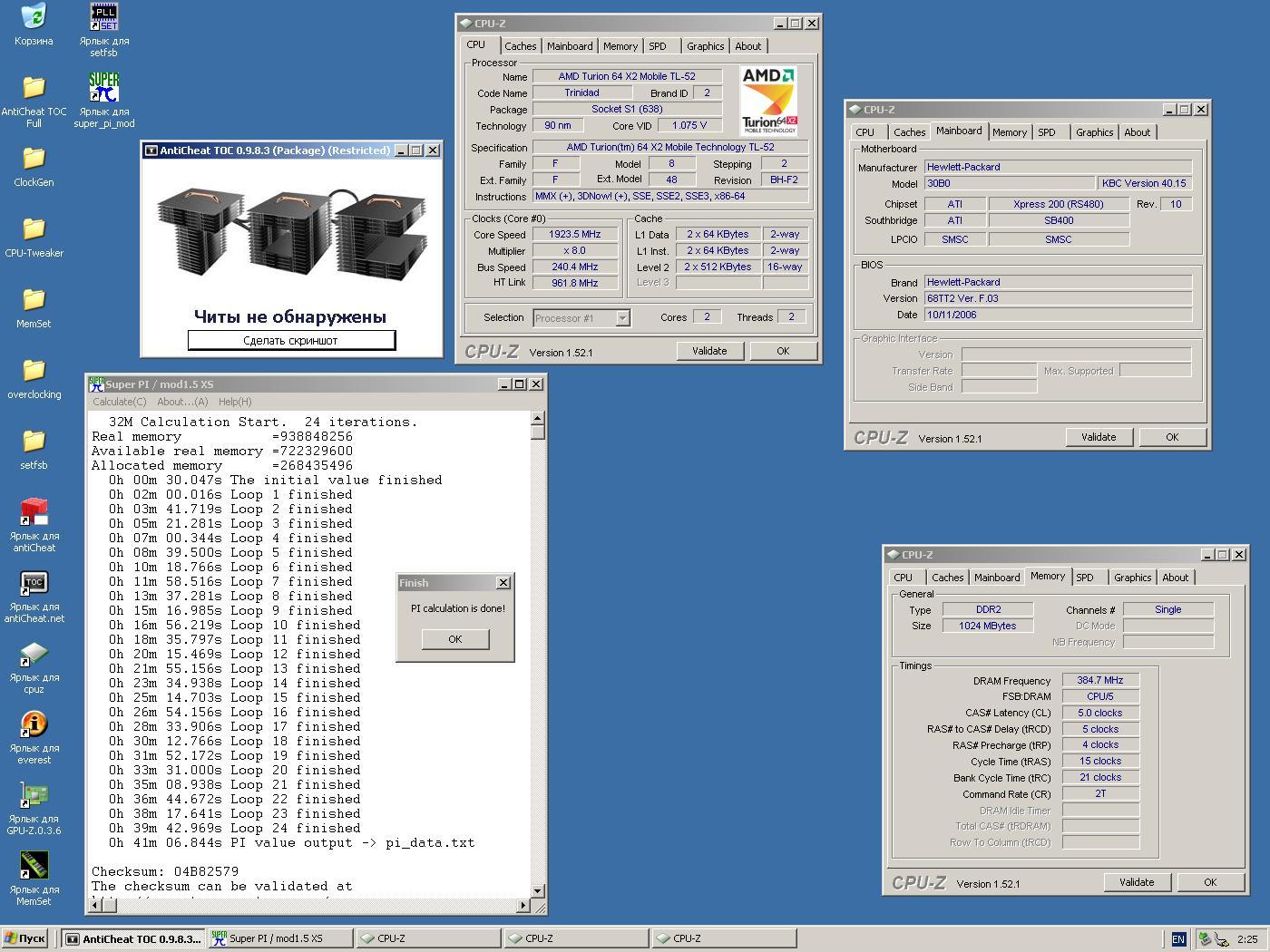Open About tab in CPU-Z processor window
This screenshot has width=1270, height=952.
coord(748,46)
